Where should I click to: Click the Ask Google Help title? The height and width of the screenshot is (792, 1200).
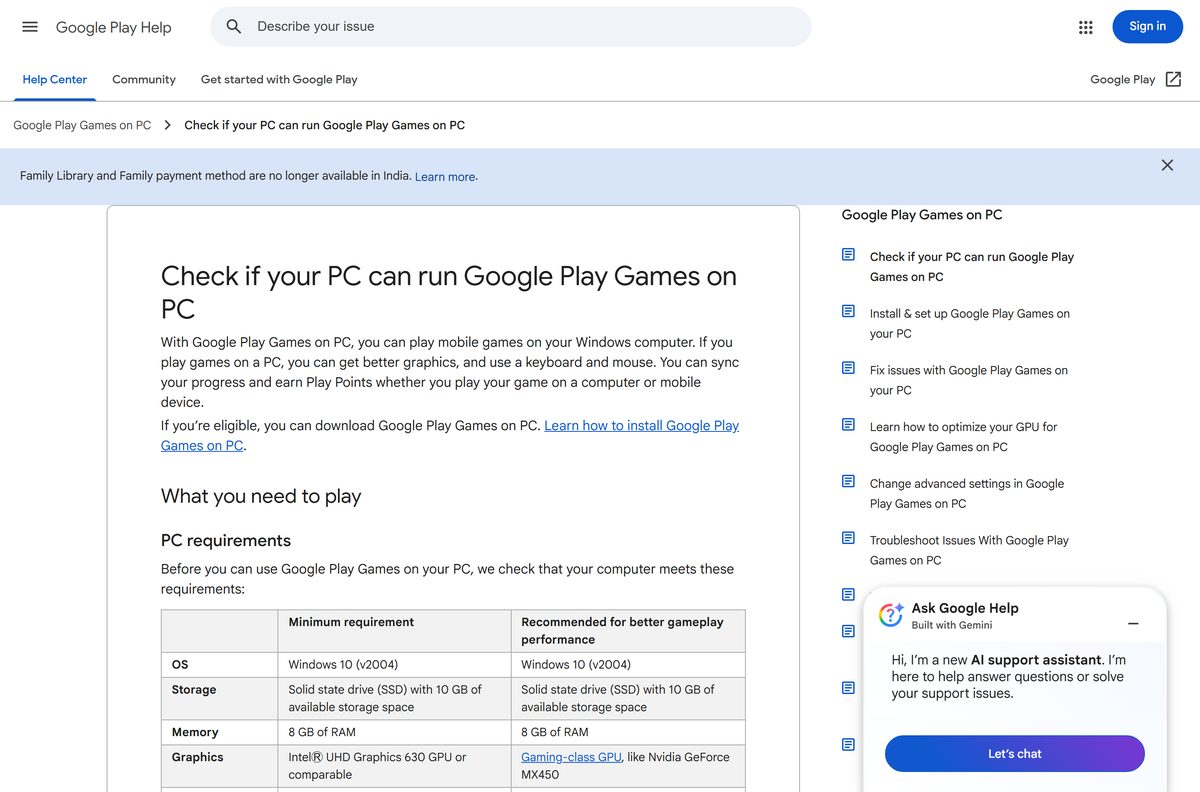[x=965, y=608]
